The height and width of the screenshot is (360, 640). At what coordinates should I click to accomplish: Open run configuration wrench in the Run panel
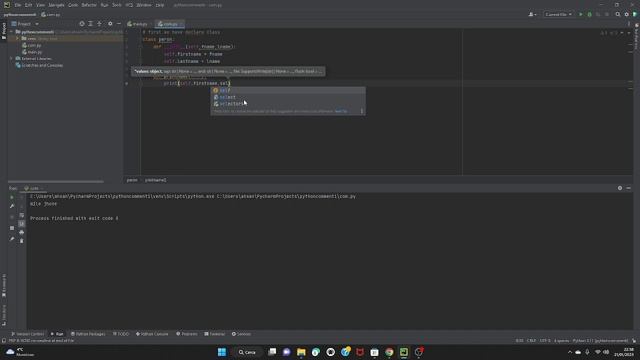tap(12, 206)
